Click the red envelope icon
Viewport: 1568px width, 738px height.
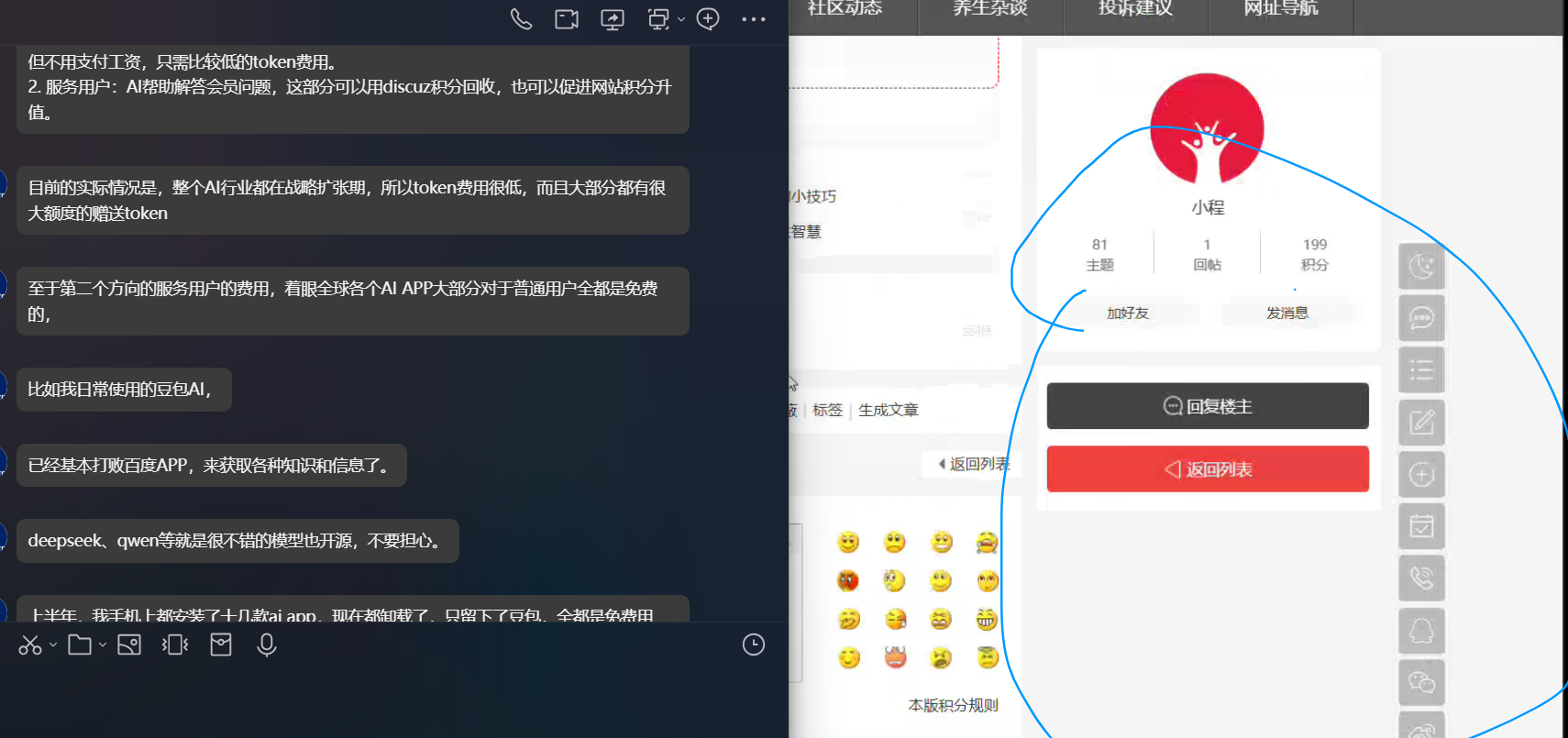(221, 645)
